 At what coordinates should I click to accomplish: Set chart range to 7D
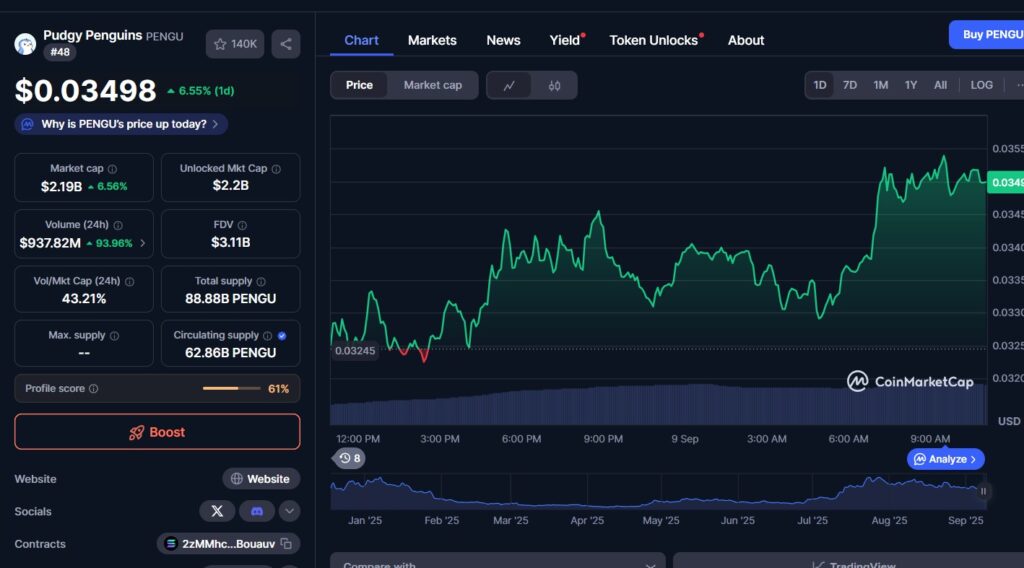(850, 85)
